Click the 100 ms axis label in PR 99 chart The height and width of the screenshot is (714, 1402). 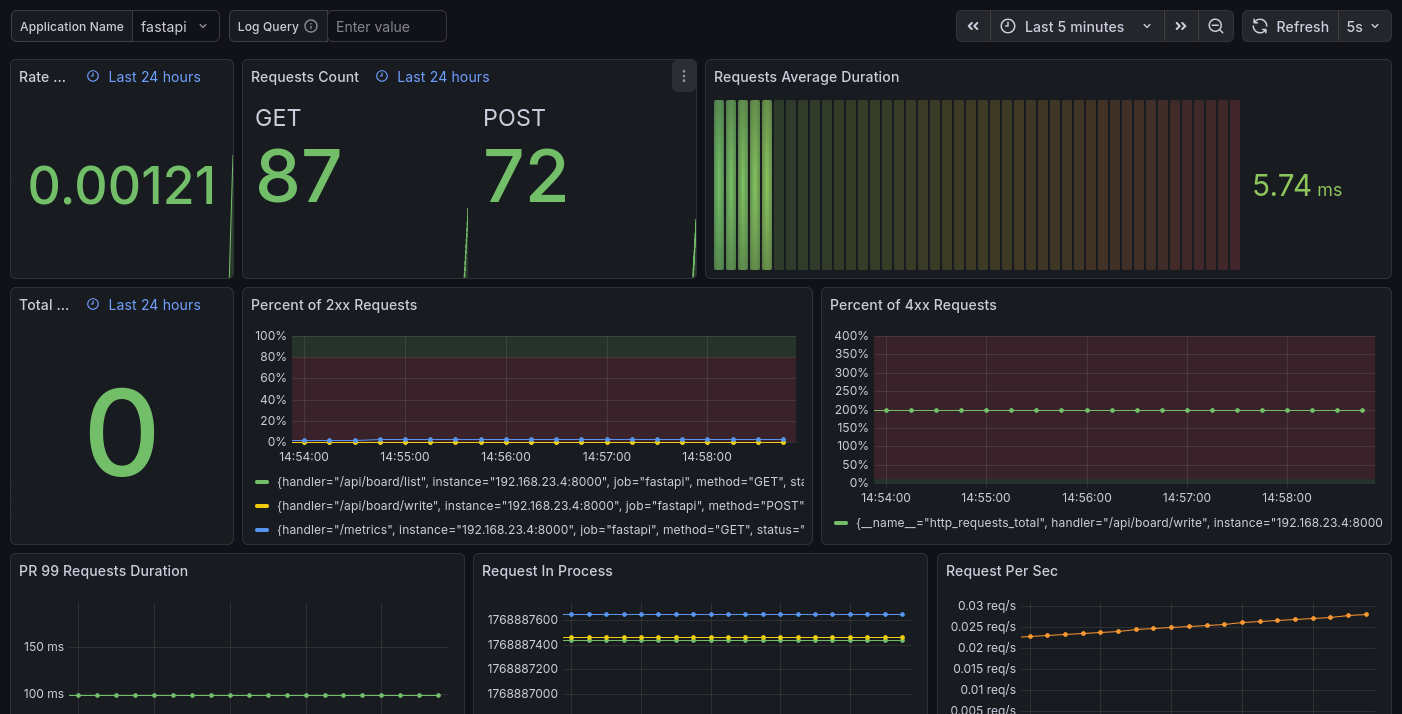coord(44,694)
